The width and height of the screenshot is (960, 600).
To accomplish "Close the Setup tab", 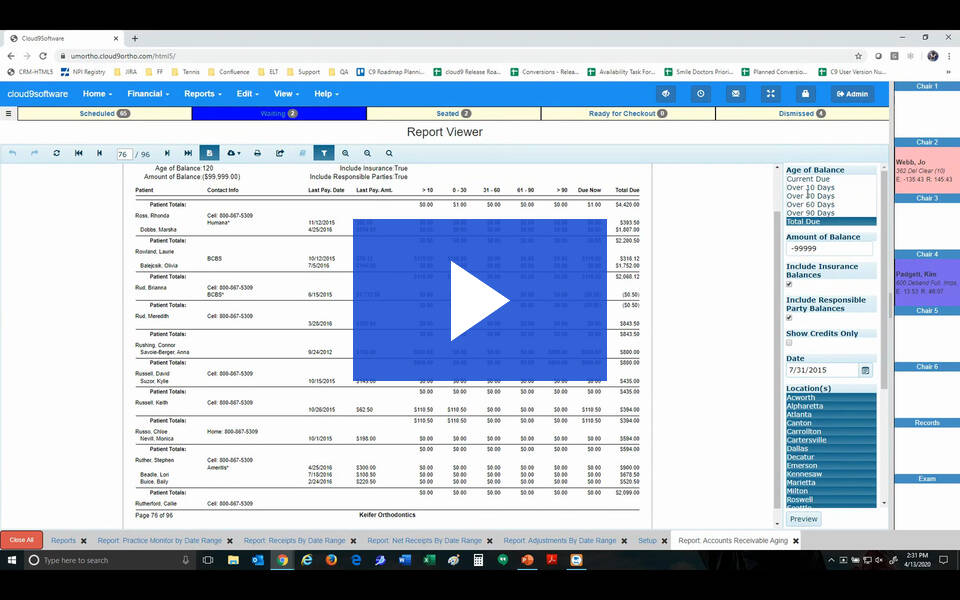I will 664,541.
